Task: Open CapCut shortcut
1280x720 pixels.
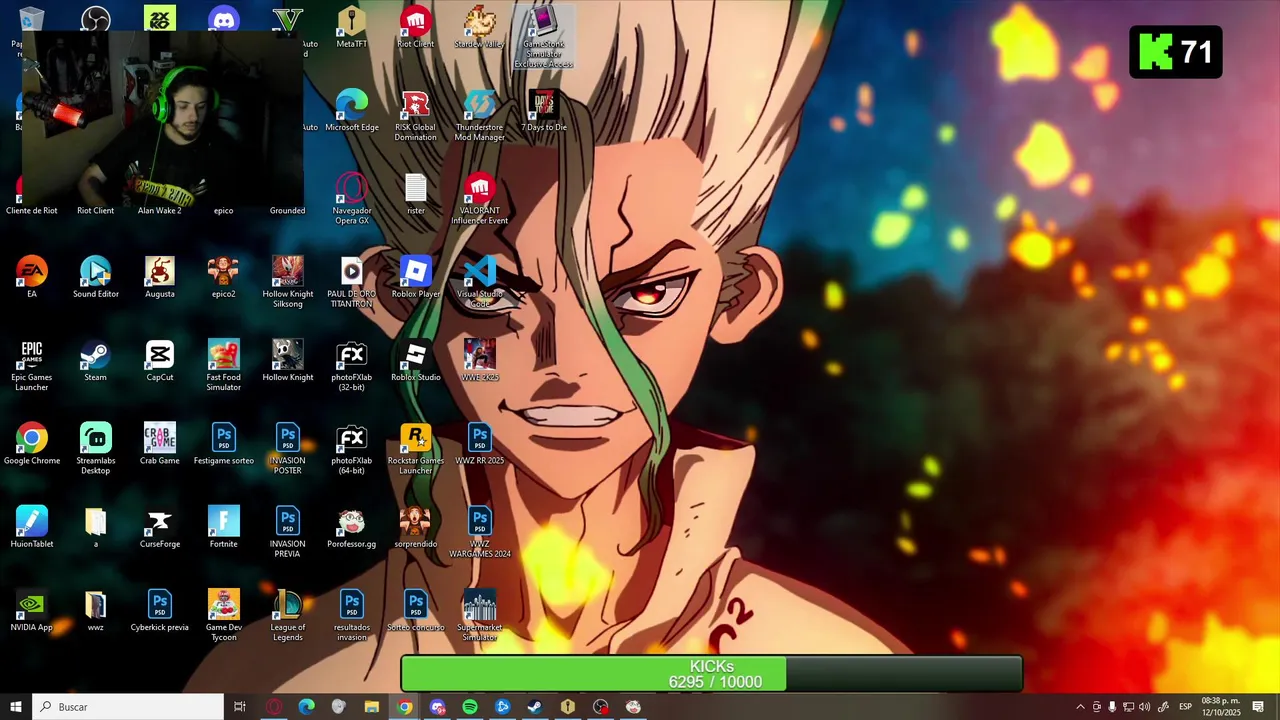Action: point(160,361)
